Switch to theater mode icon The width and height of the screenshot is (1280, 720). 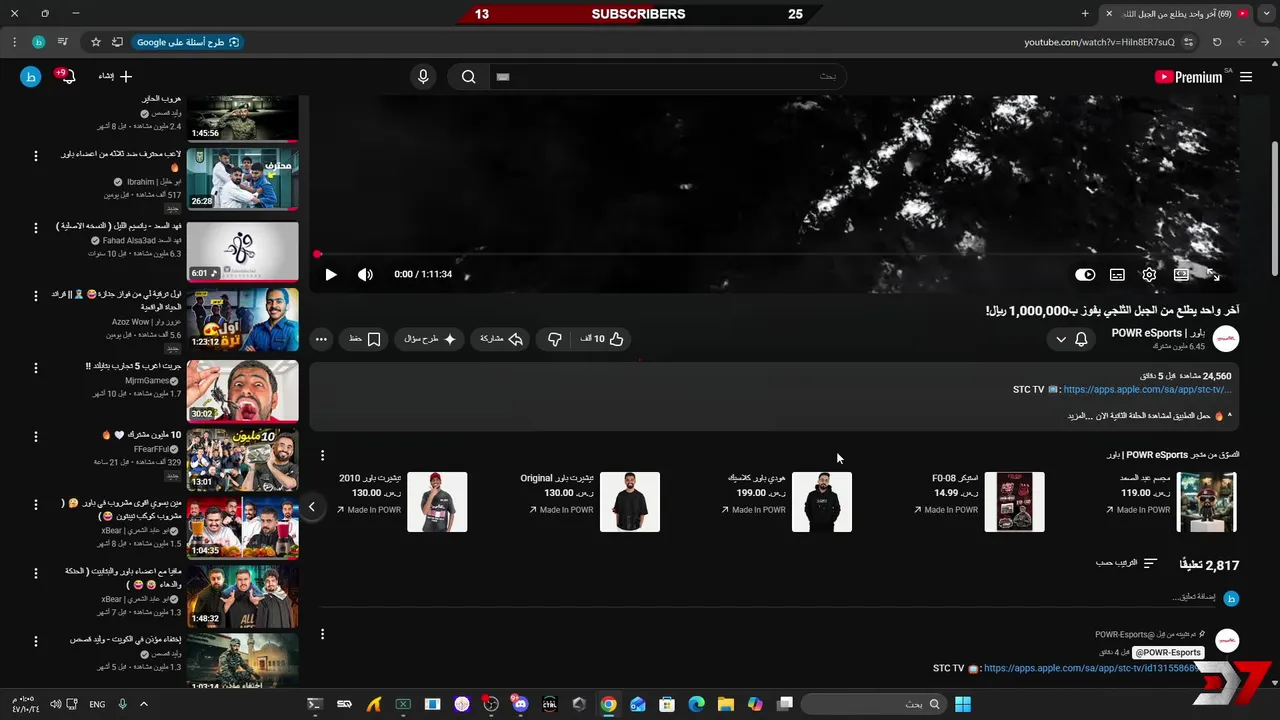click(1181, 274)
